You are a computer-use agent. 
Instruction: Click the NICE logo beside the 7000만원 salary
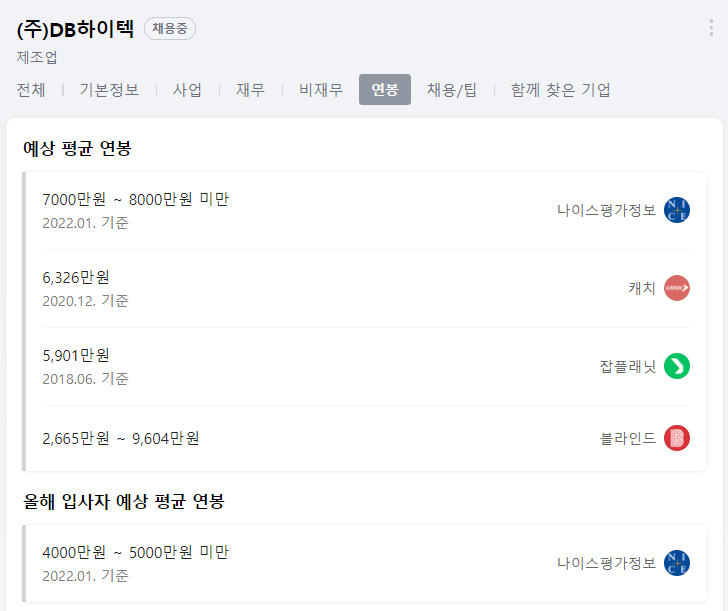pyautogui.click(x=676, y=210)
